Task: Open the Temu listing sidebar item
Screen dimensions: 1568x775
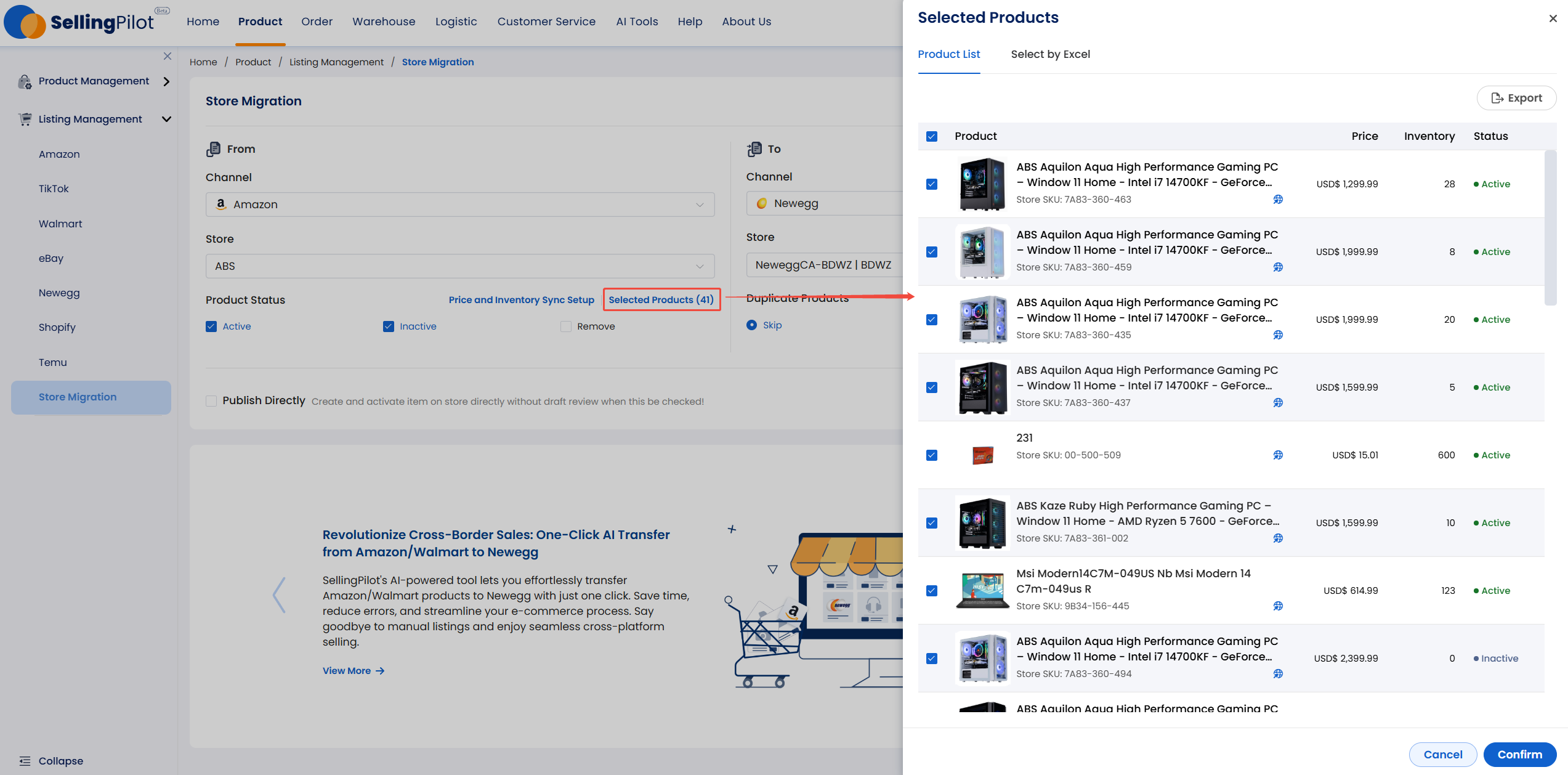Action: click(x=53, y=362)
